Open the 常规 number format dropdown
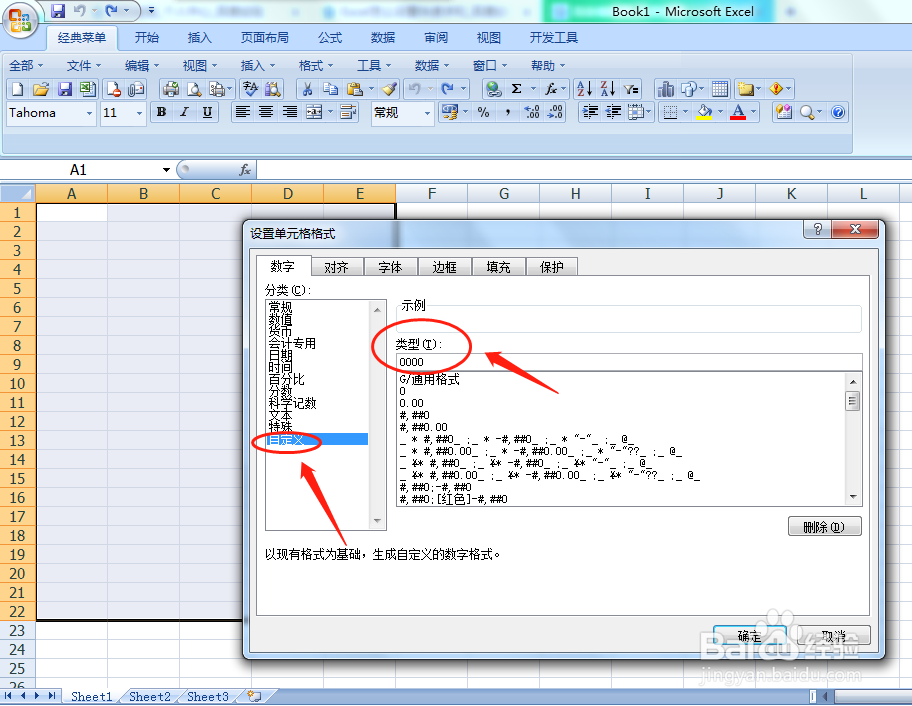This screenshot has width=912, height=706. tap(427, 112)
